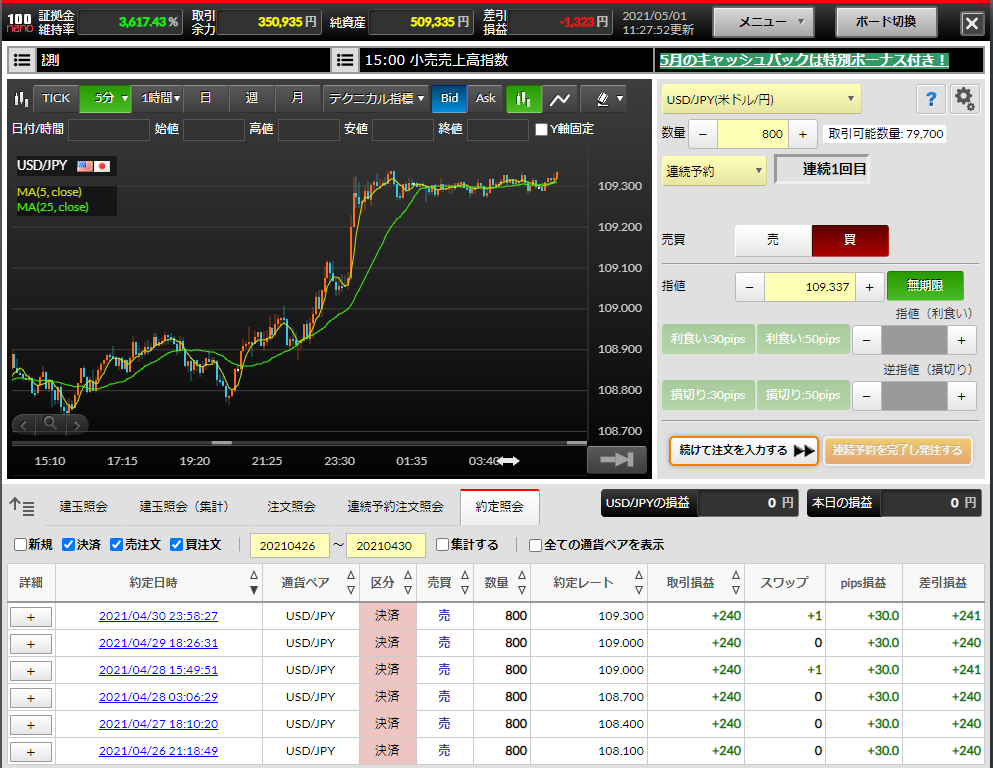
Task: Increase take-profit limit value
Action: [x=961, y=340]
